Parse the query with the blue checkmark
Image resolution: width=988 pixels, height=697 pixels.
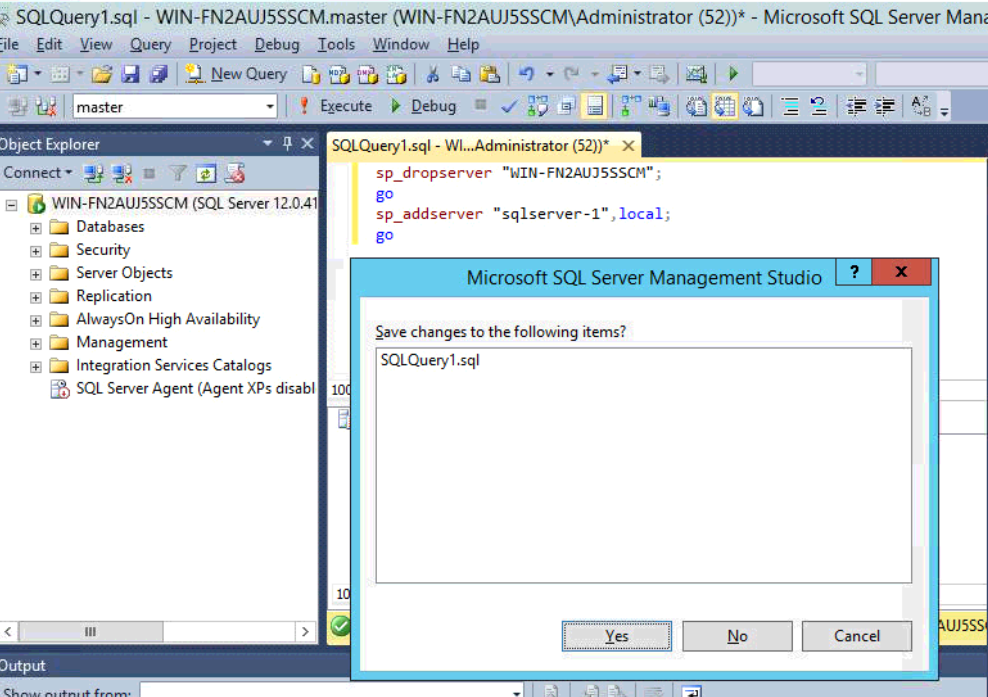tap(509, 107)
